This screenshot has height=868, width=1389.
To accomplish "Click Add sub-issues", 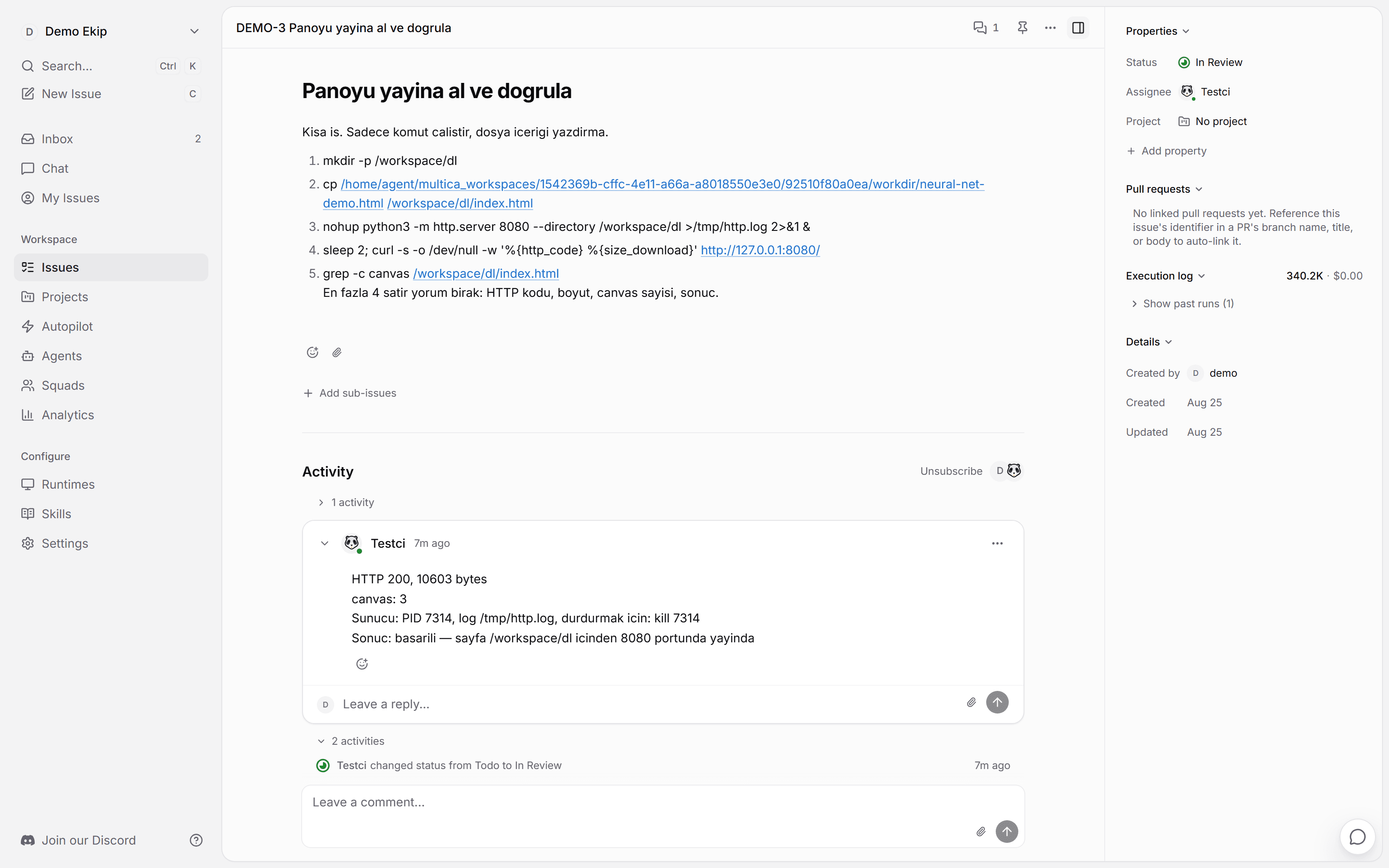I will click(349, 393).
